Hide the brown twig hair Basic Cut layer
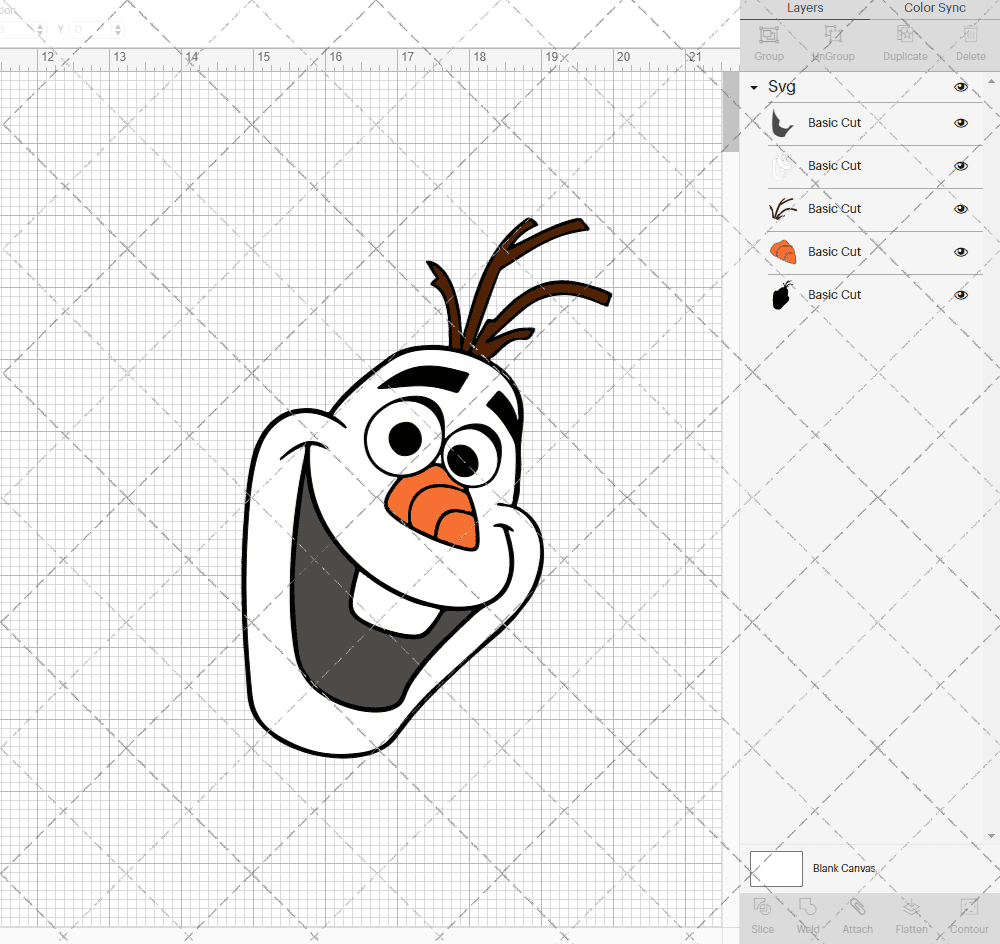This screenshot has height=944, width=1000. coord(960,209)
